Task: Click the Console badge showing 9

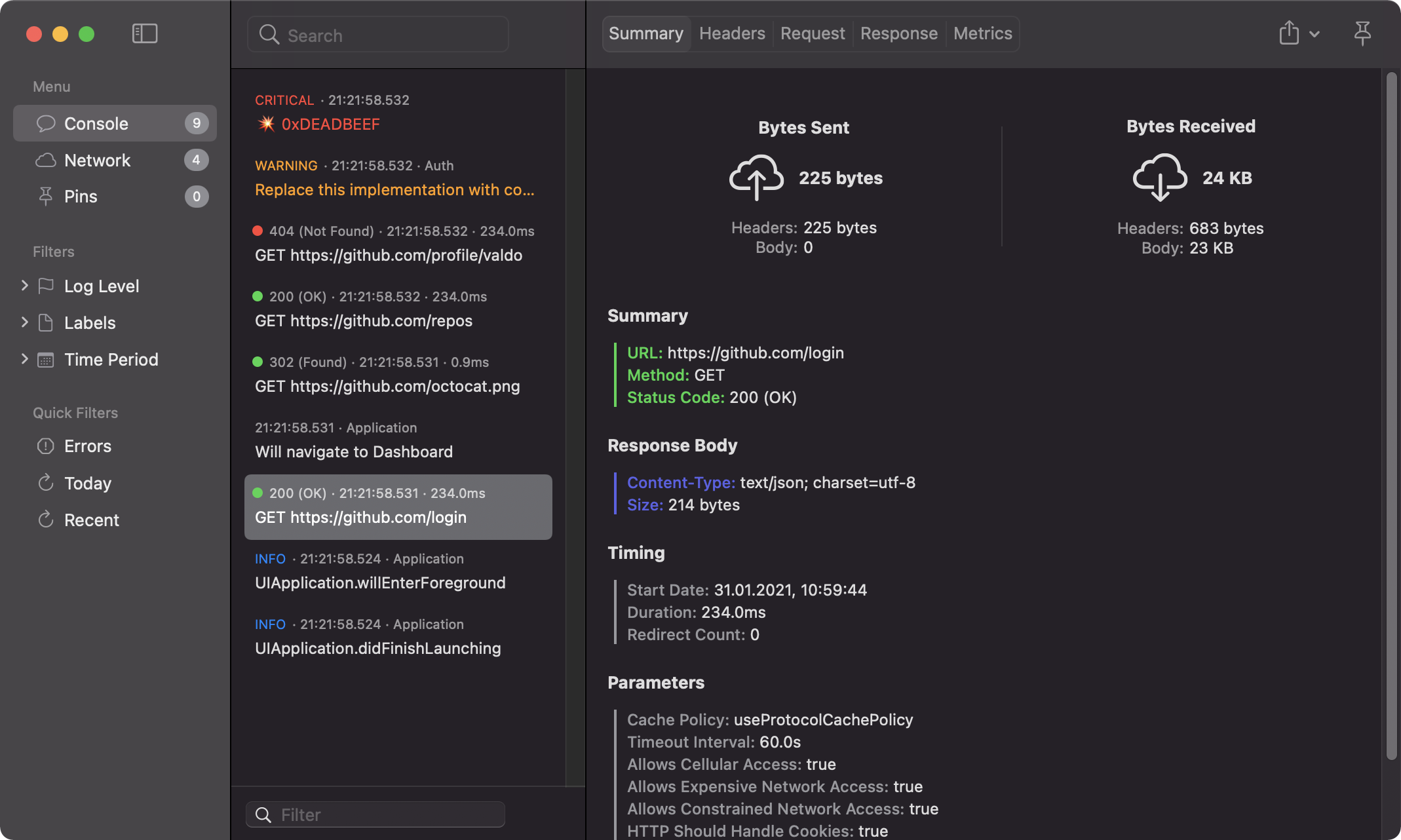Action: coord(197,123)
